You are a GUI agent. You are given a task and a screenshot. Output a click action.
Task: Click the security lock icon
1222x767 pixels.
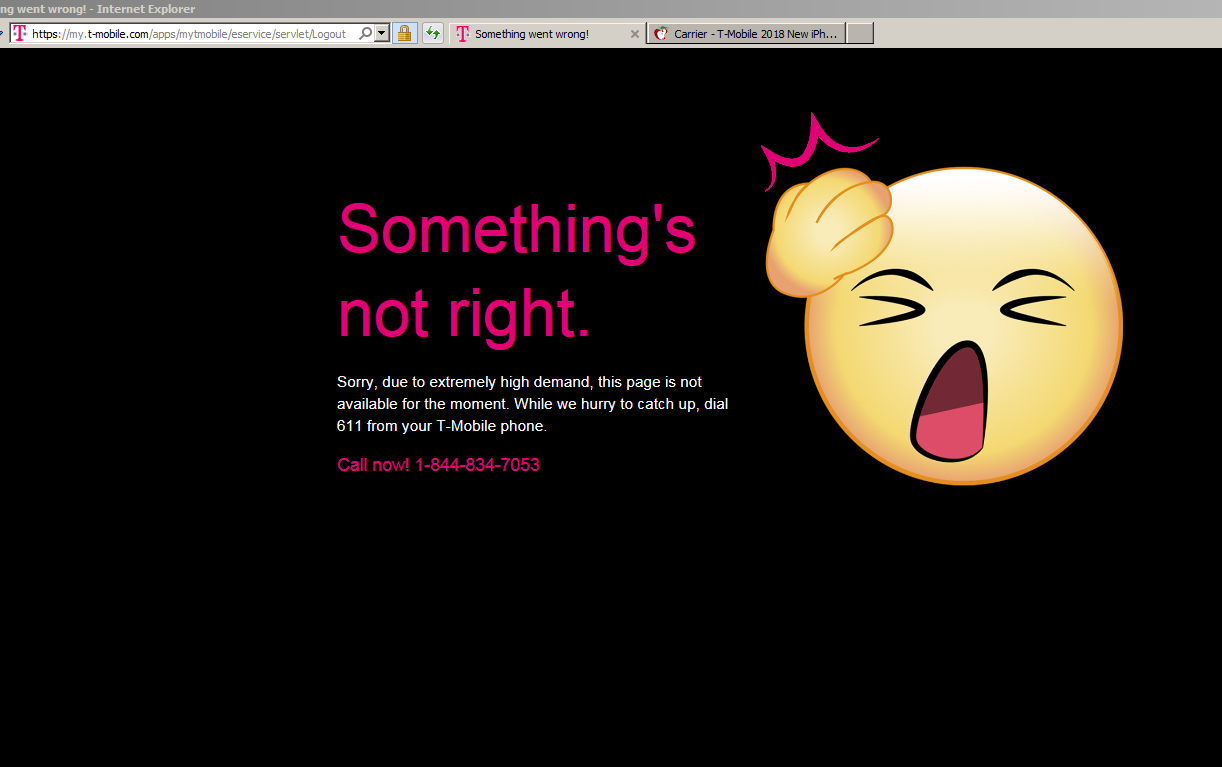(404, 33)
